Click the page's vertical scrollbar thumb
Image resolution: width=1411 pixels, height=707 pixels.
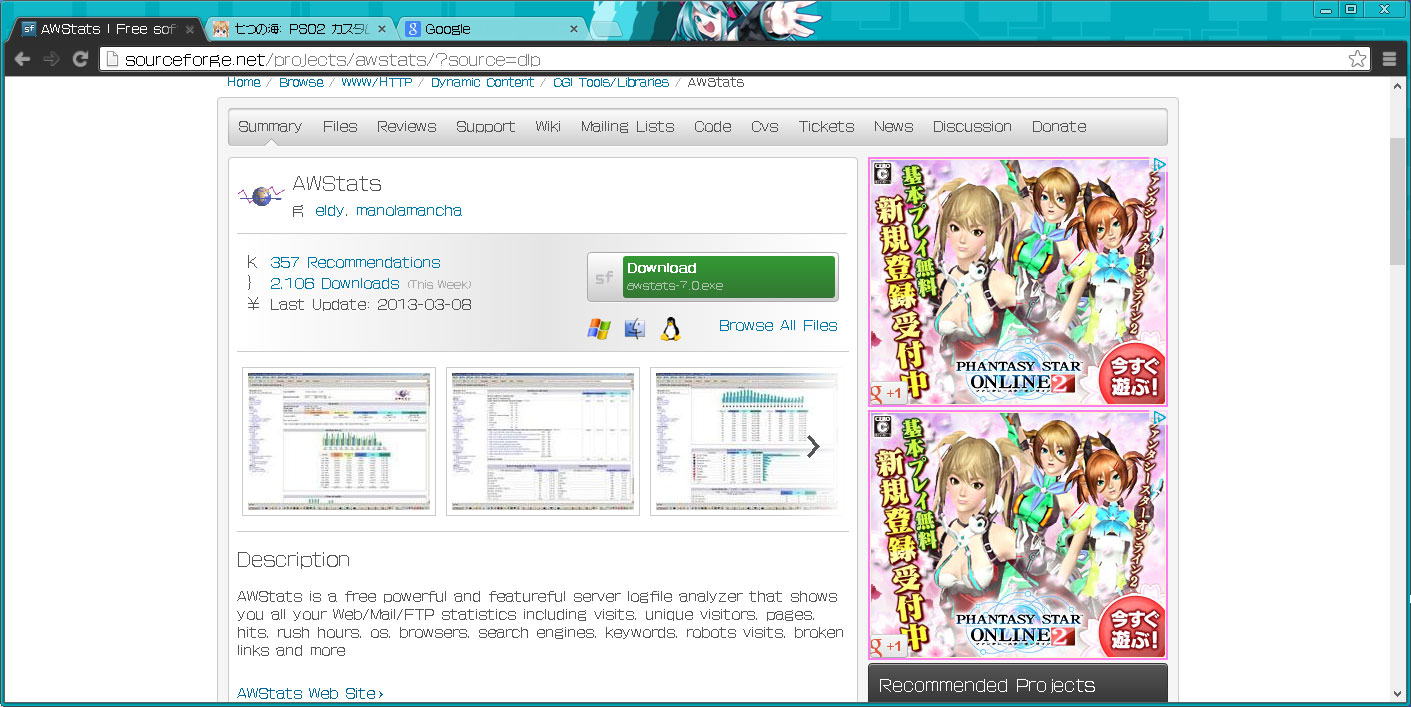(1398, 202)
